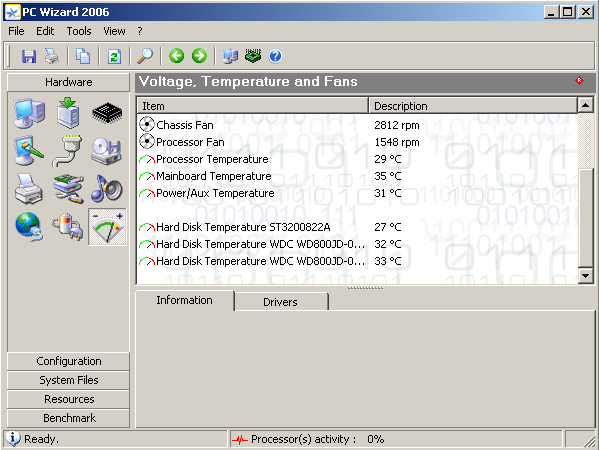Select the Hardware category button
Viewport: 599px width, 450px height.
(x=68, y=82)
